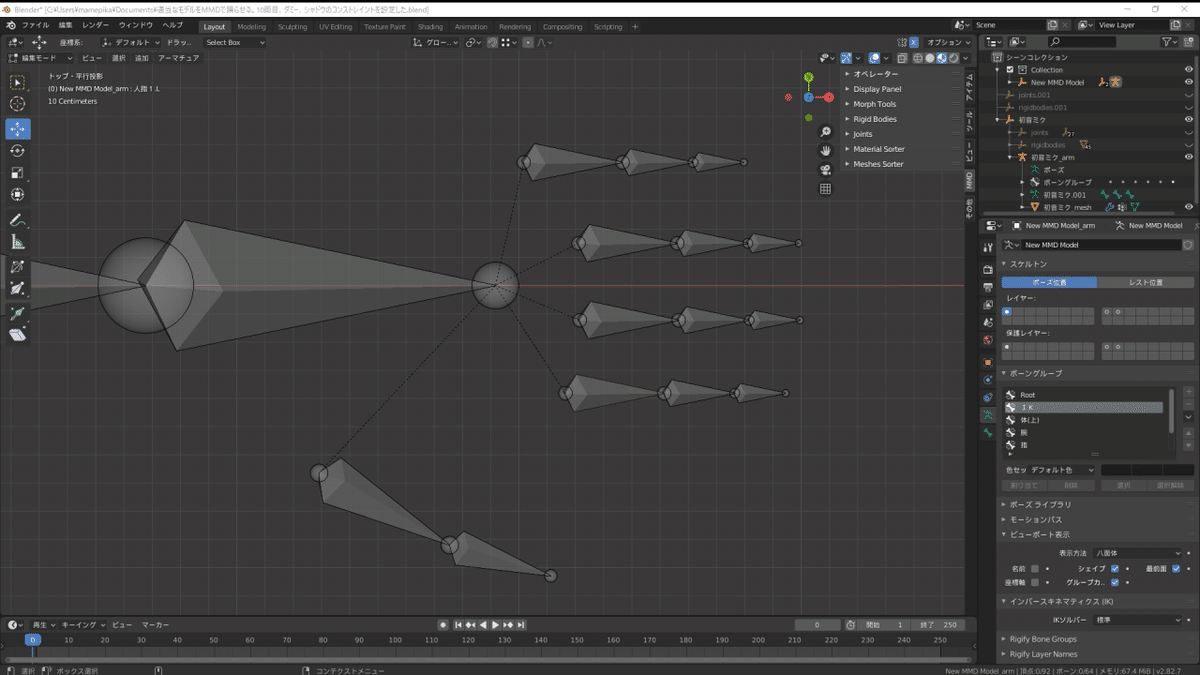Image resolution: width=1200 pixels, height=675 pixels.
Task: Select the Move tool
Action: [x=17, y=129]
